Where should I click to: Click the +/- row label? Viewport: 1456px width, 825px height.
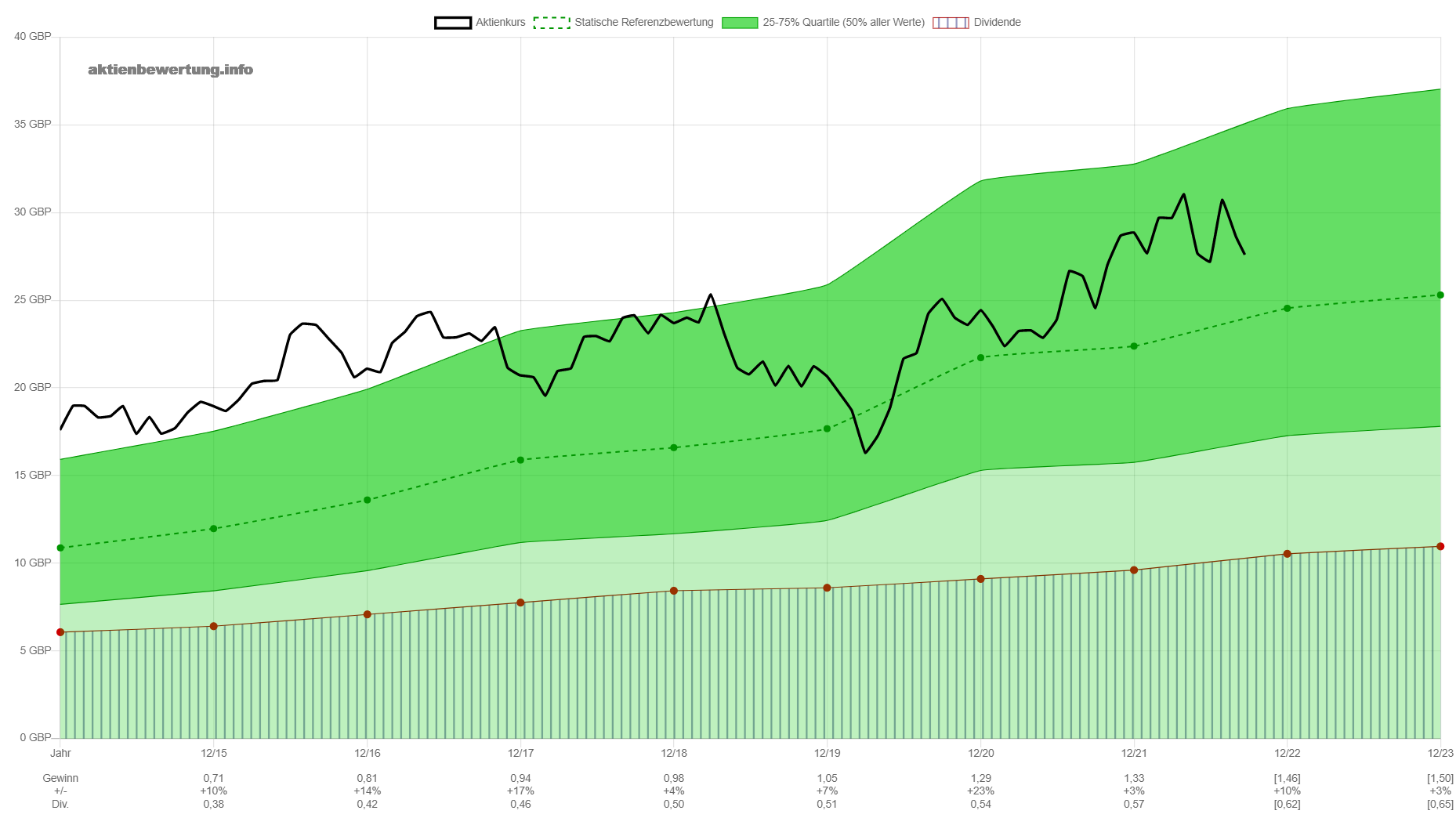coord(60,791)
